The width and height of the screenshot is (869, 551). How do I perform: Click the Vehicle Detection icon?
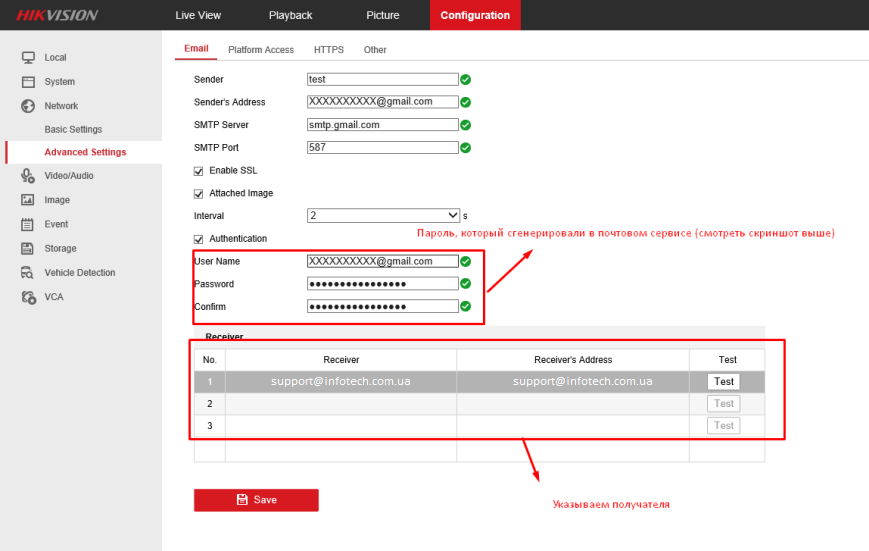point(28,273)
